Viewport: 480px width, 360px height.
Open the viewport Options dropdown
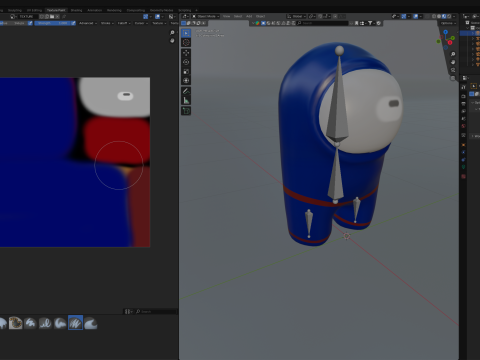coord(448,23)
